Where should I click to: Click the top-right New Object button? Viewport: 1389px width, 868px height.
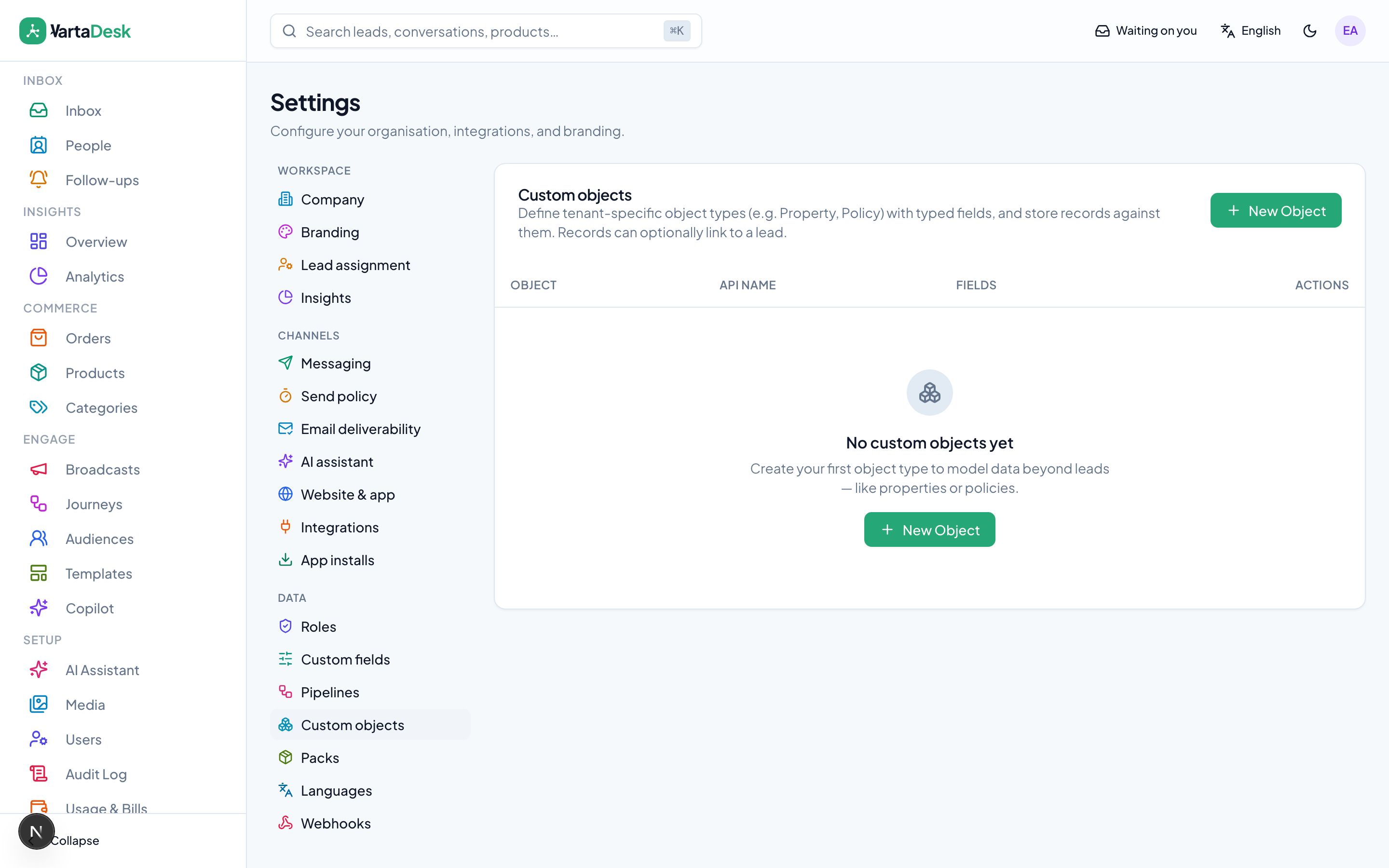pyautogui.click(x=1275, y=211)
